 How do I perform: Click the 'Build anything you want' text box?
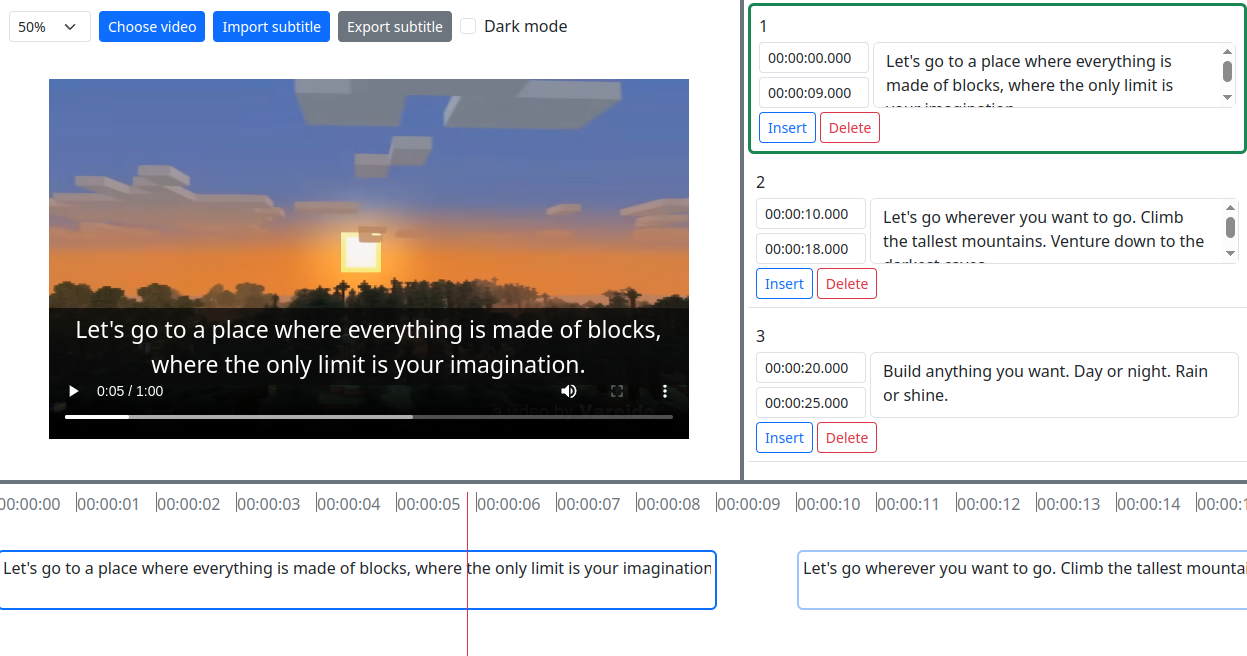1055,385
